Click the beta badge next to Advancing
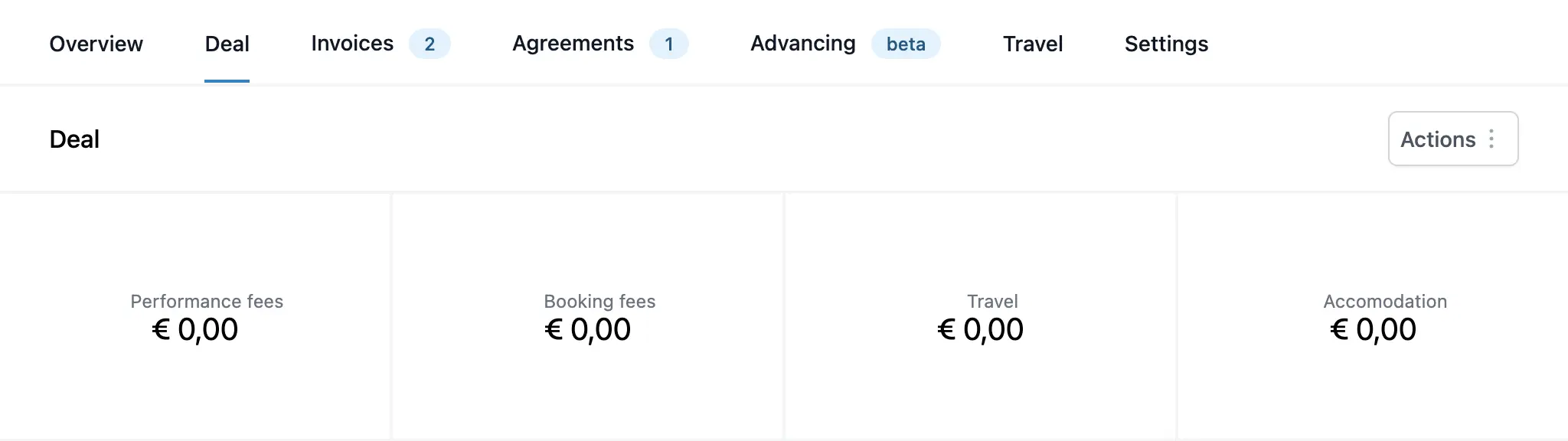This screenshot has height=441, width=1568. point(906,44)
